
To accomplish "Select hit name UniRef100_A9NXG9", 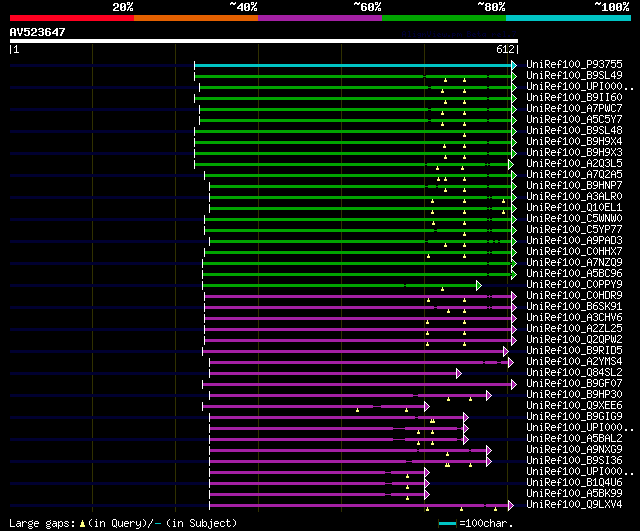I will 574,450.
